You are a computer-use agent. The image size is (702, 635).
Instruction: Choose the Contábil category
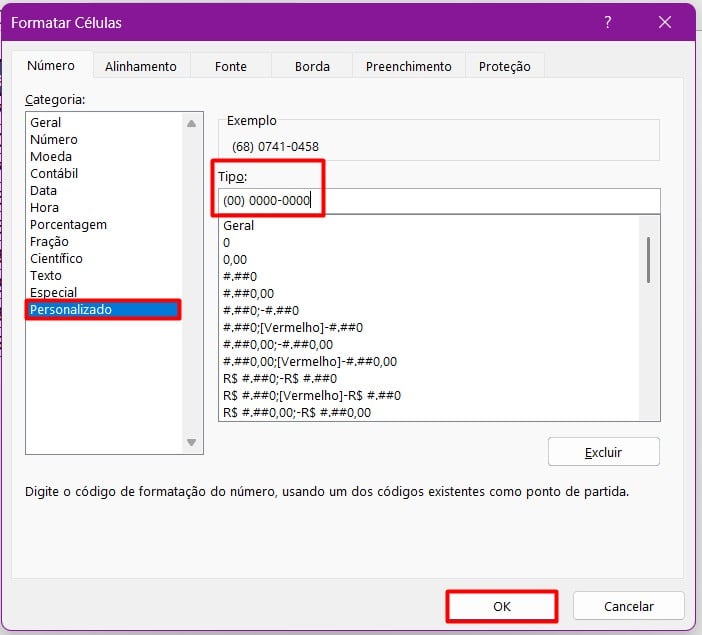pyautogui.click(x=104, y=173)
